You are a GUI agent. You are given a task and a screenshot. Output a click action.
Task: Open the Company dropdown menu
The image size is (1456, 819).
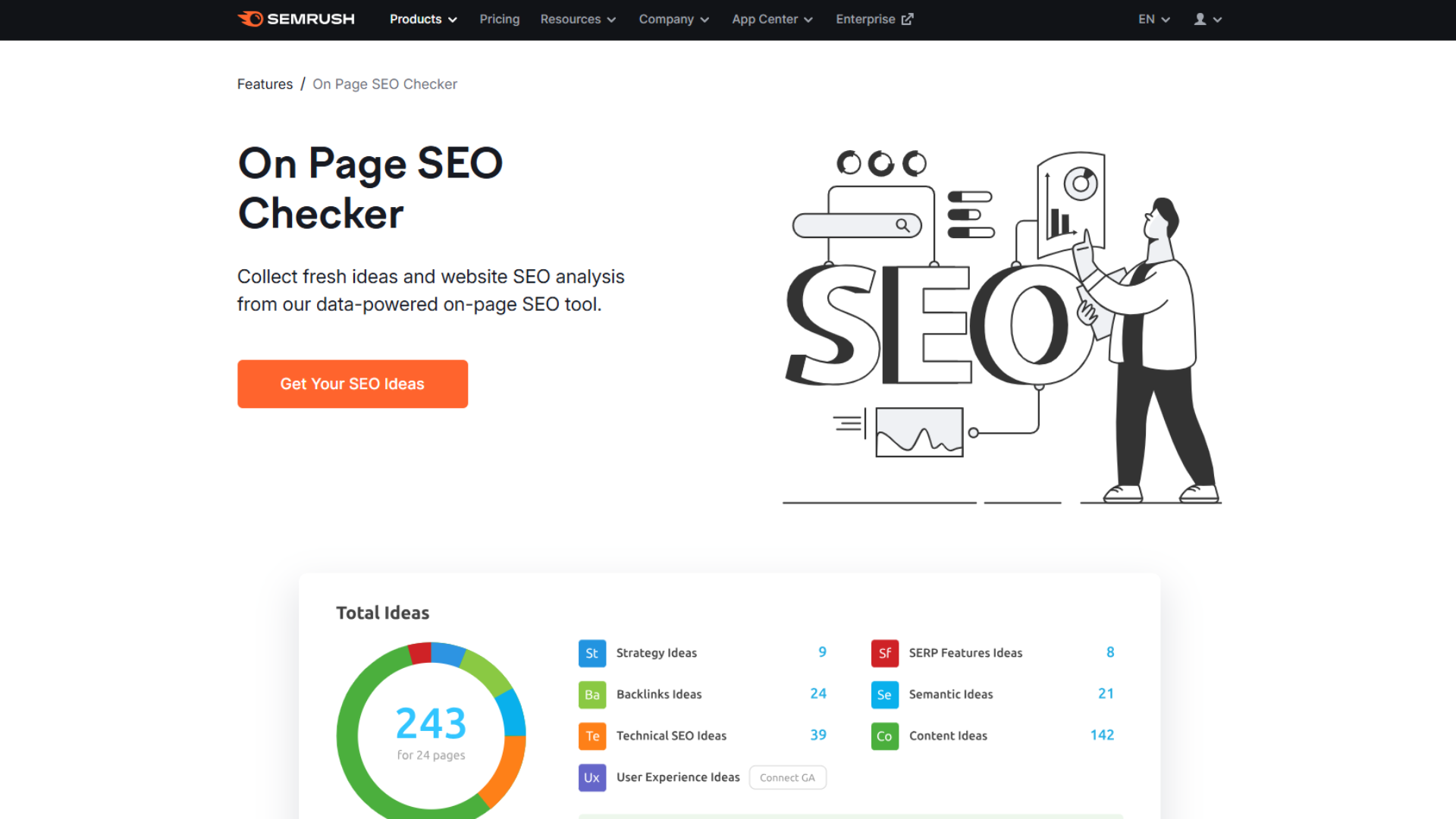(x=673, y=19)
